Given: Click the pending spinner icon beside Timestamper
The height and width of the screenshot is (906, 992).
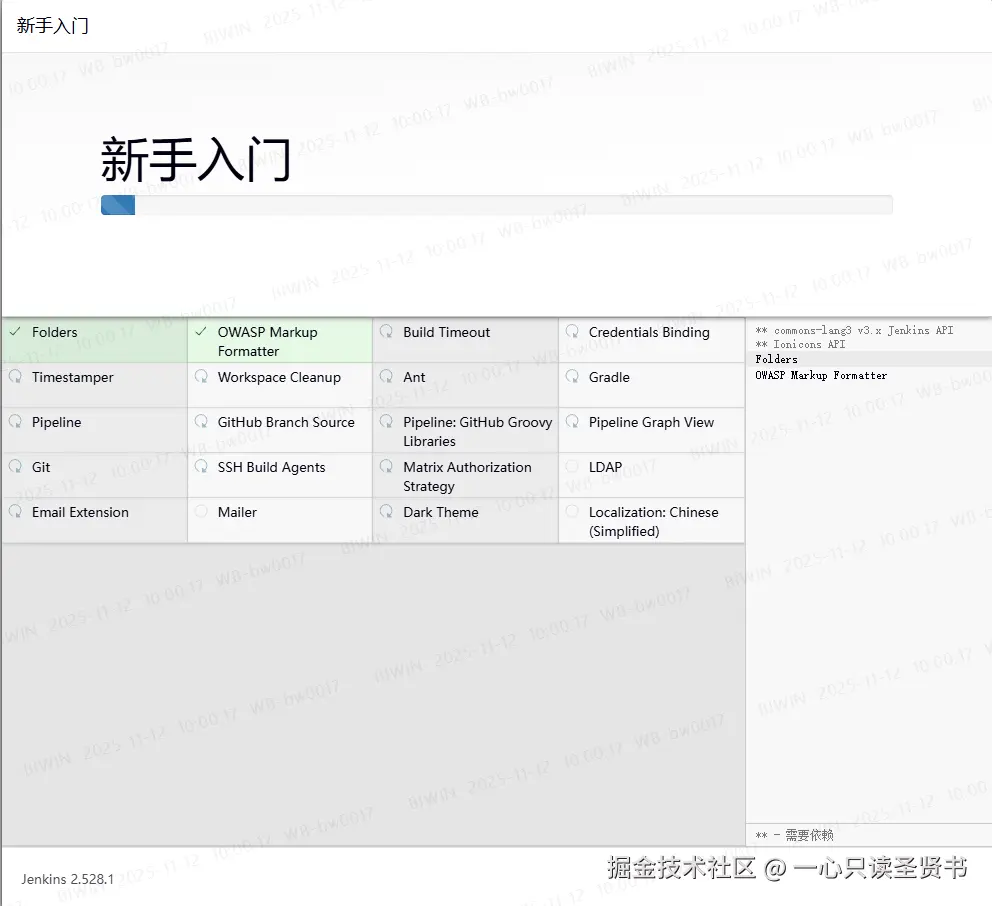Looking at the screenshot, I should (15, 376).
